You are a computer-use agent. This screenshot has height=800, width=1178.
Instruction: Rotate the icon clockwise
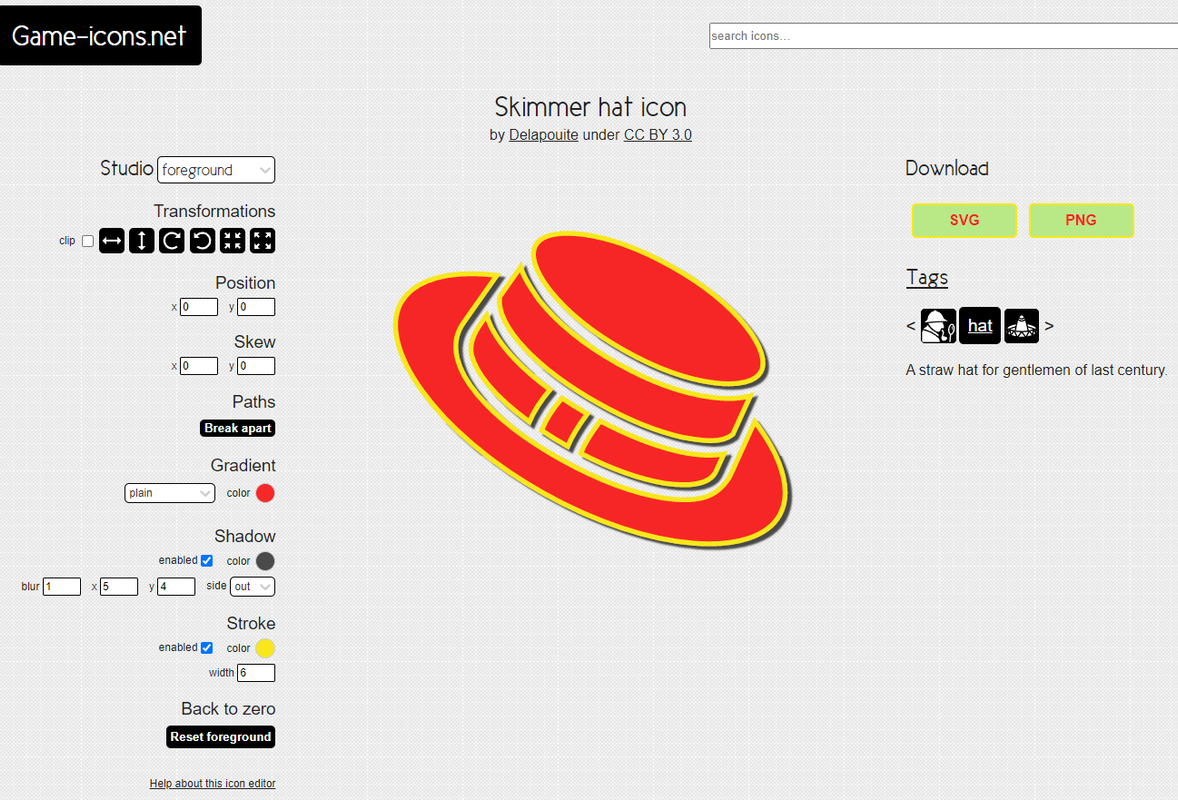(172, 241)
